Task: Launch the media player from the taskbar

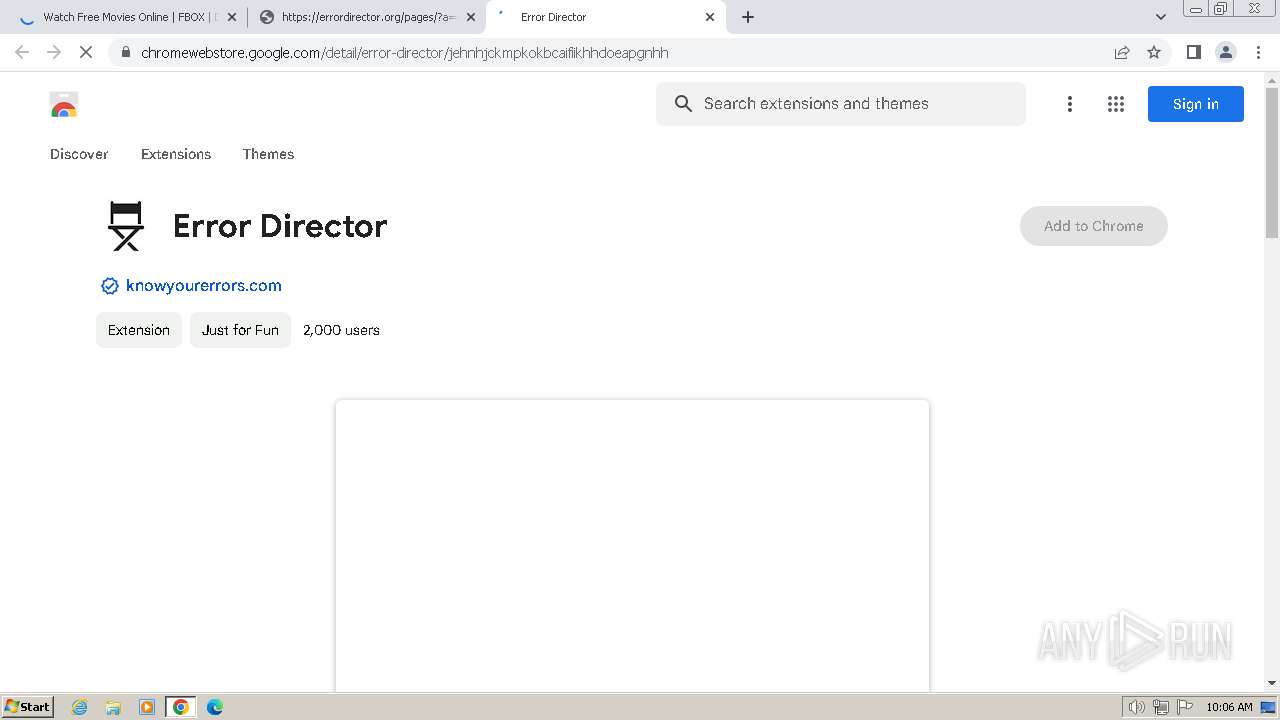Action: 147,707
